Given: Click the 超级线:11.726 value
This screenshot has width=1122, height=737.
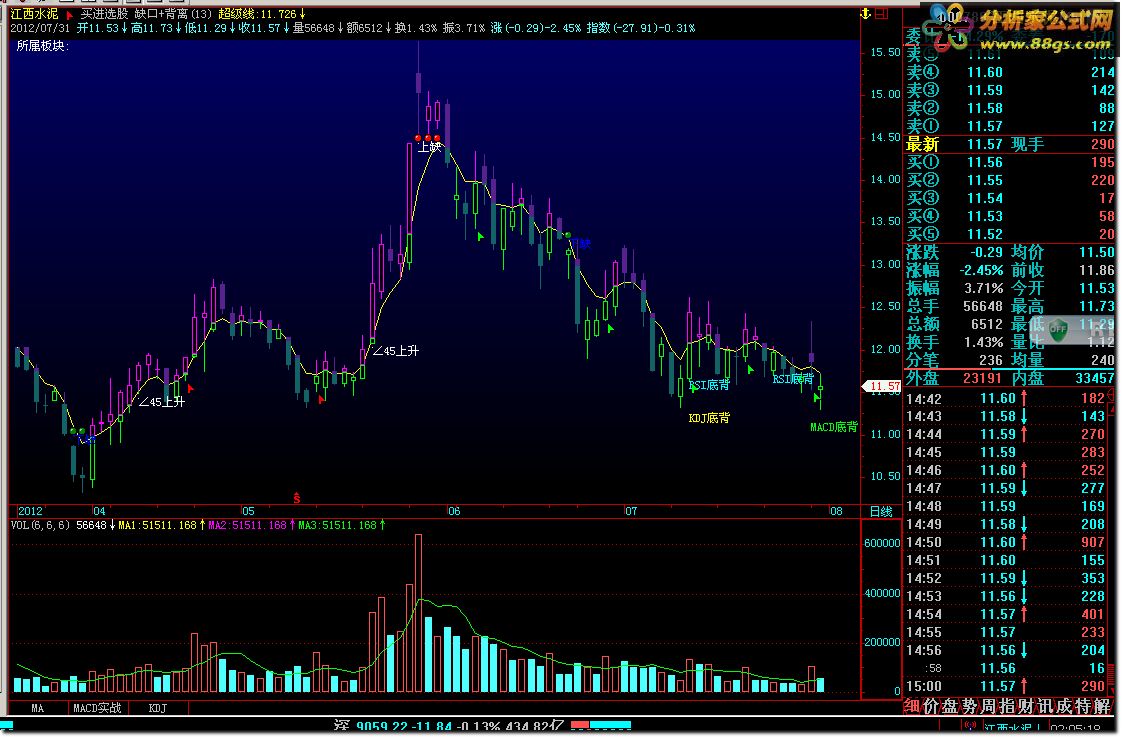Looking at the screenshot, I should tap(262, 14).
